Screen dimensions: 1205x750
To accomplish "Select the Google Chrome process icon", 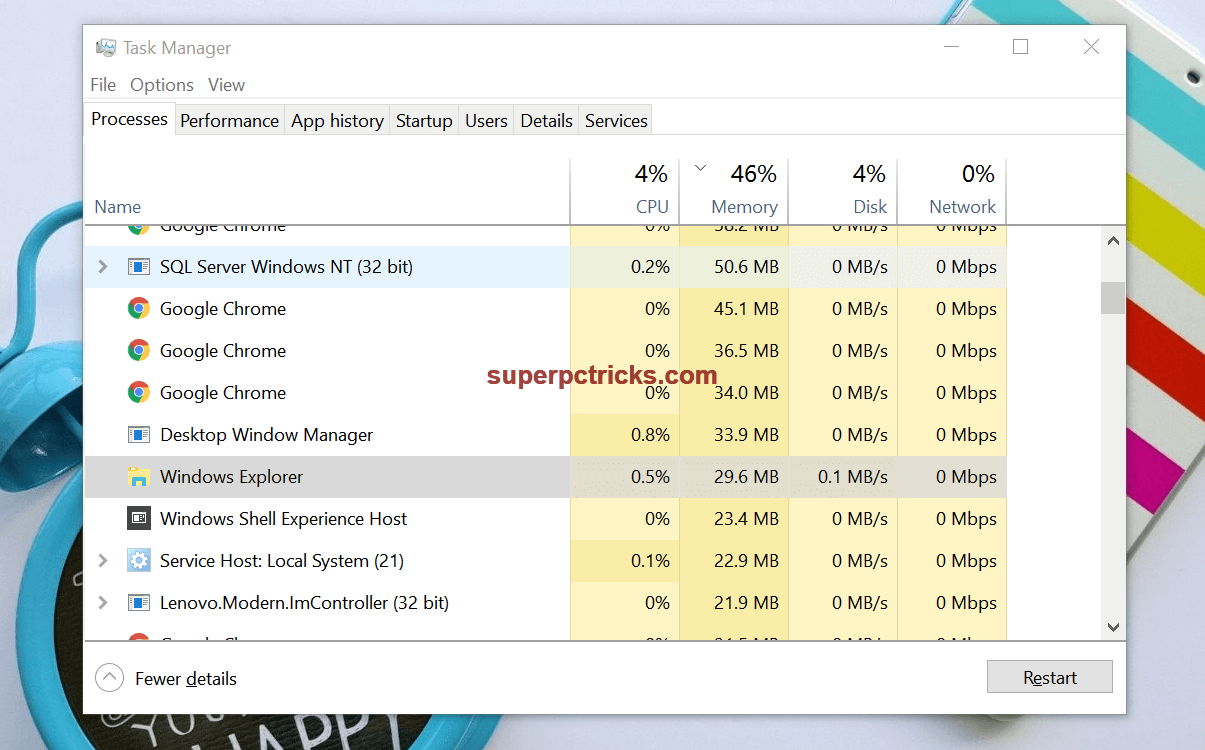I will pyautogui.click(x=138, y=308).
